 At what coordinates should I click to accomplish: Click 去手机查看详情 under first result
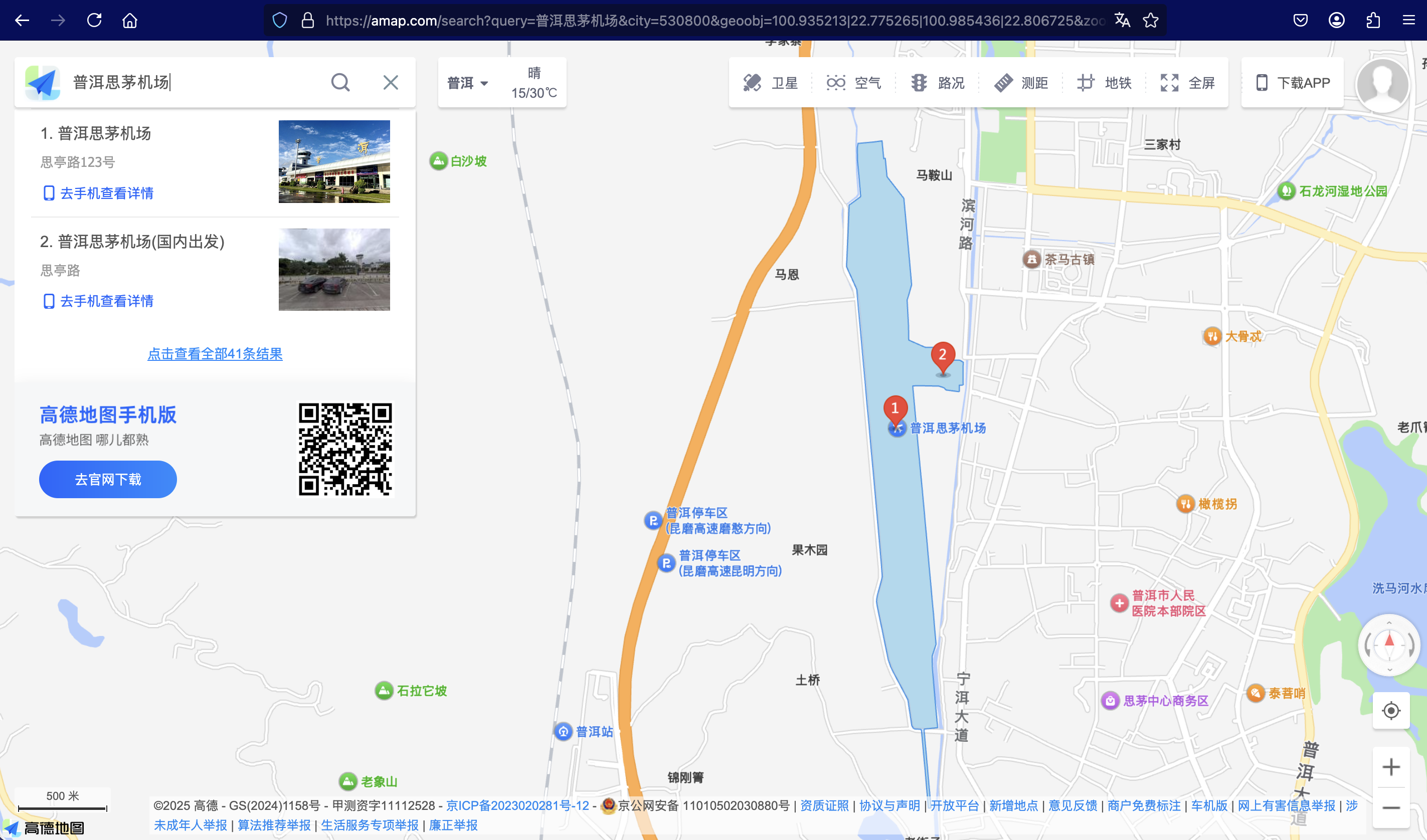pyautogui.click(x=99, y=193)
